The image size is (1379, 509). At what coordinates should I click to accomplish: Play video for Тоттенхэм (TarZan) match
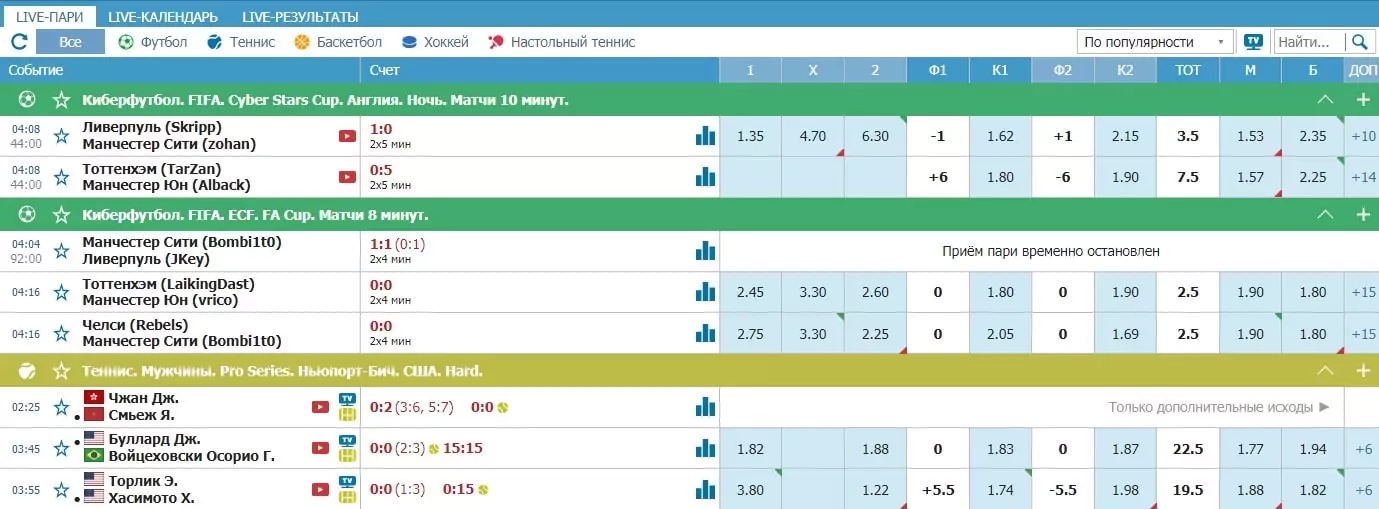(x=347, y=177)
